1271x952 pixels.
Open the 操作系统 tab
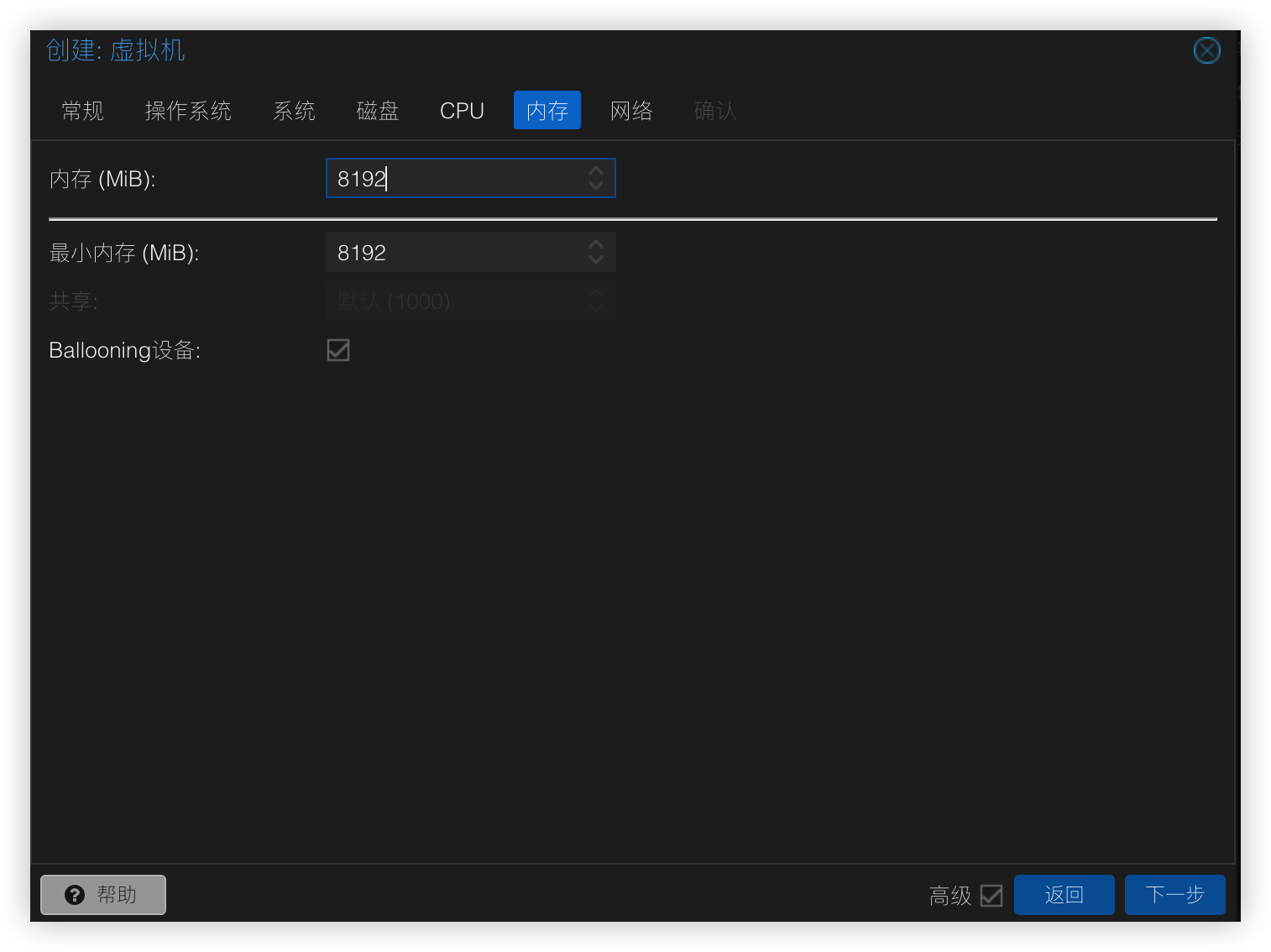coord(188,110)
